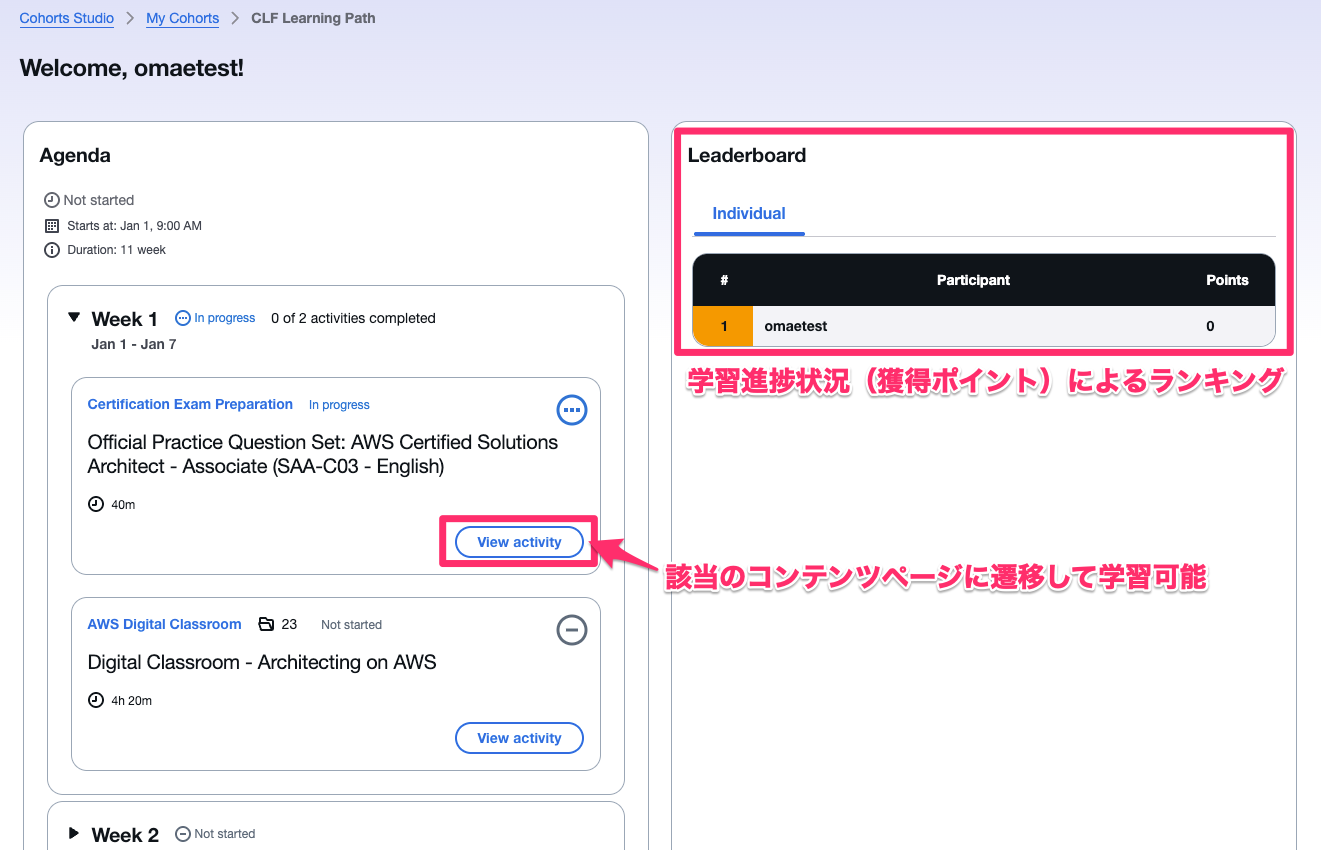Click the Agenda heading
This screenshot has height=850, width=1321.
[75, 155]
